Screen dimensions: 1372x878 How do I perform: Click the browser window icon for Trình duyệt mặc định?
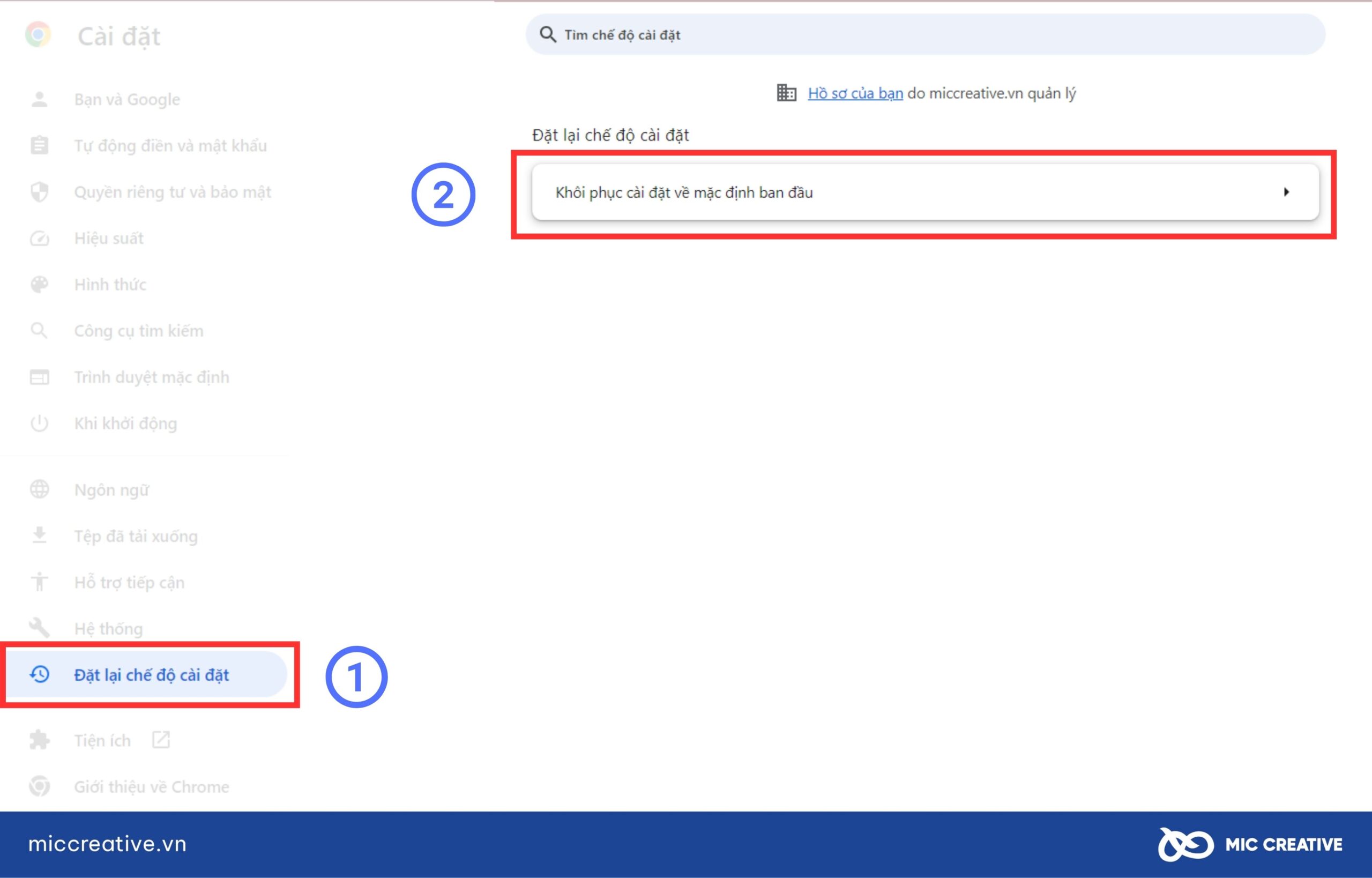[x=39, y=377]
